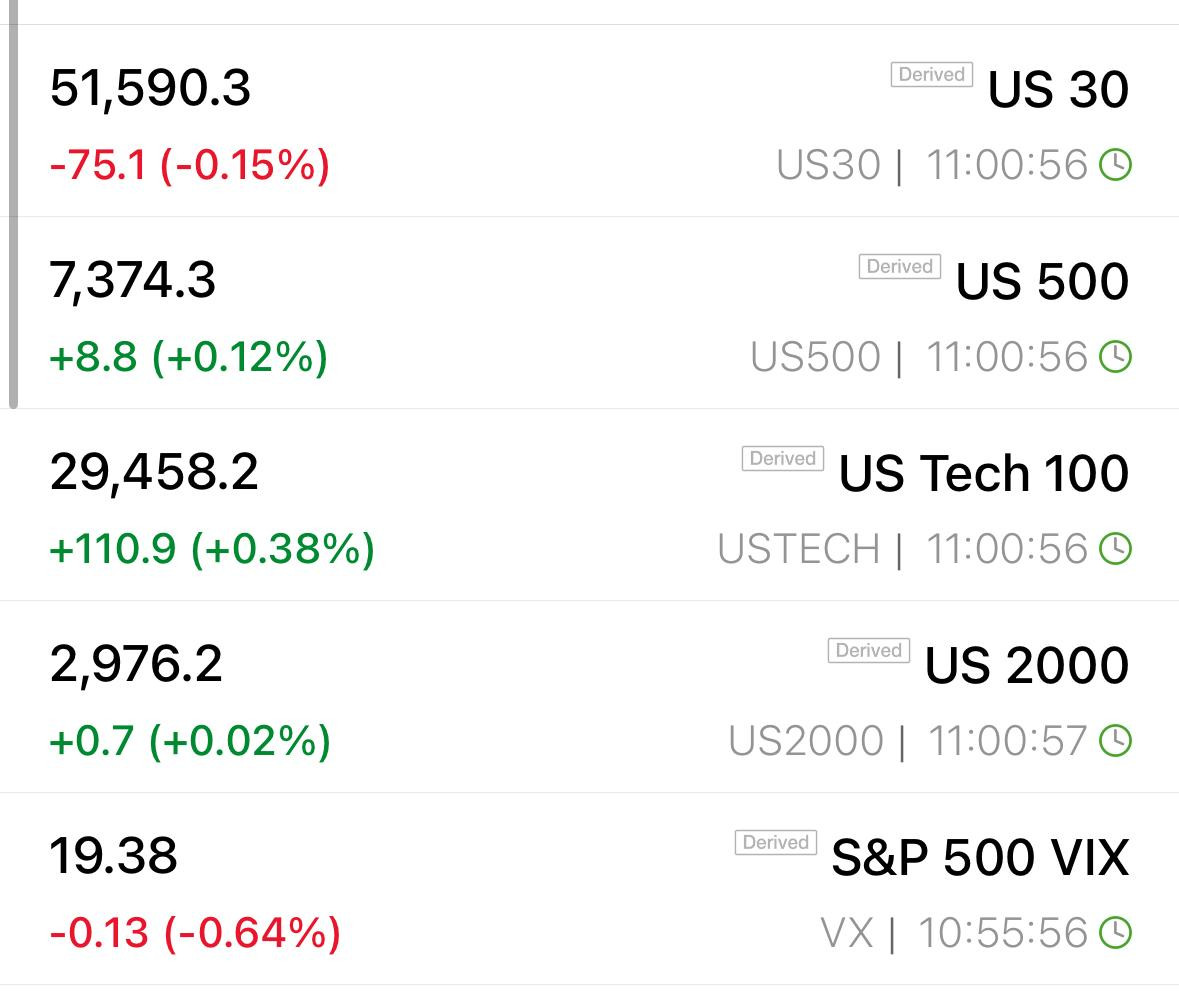Select the 29,458.2 price value

(x=154, y=473)
